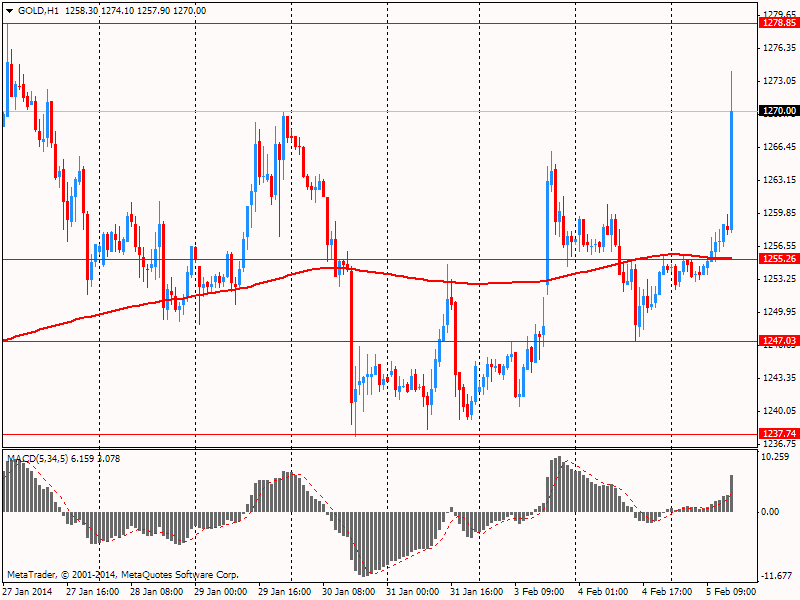
Task: Click the -11.677 value on MACD scale
Action: (x=776, y=576)
